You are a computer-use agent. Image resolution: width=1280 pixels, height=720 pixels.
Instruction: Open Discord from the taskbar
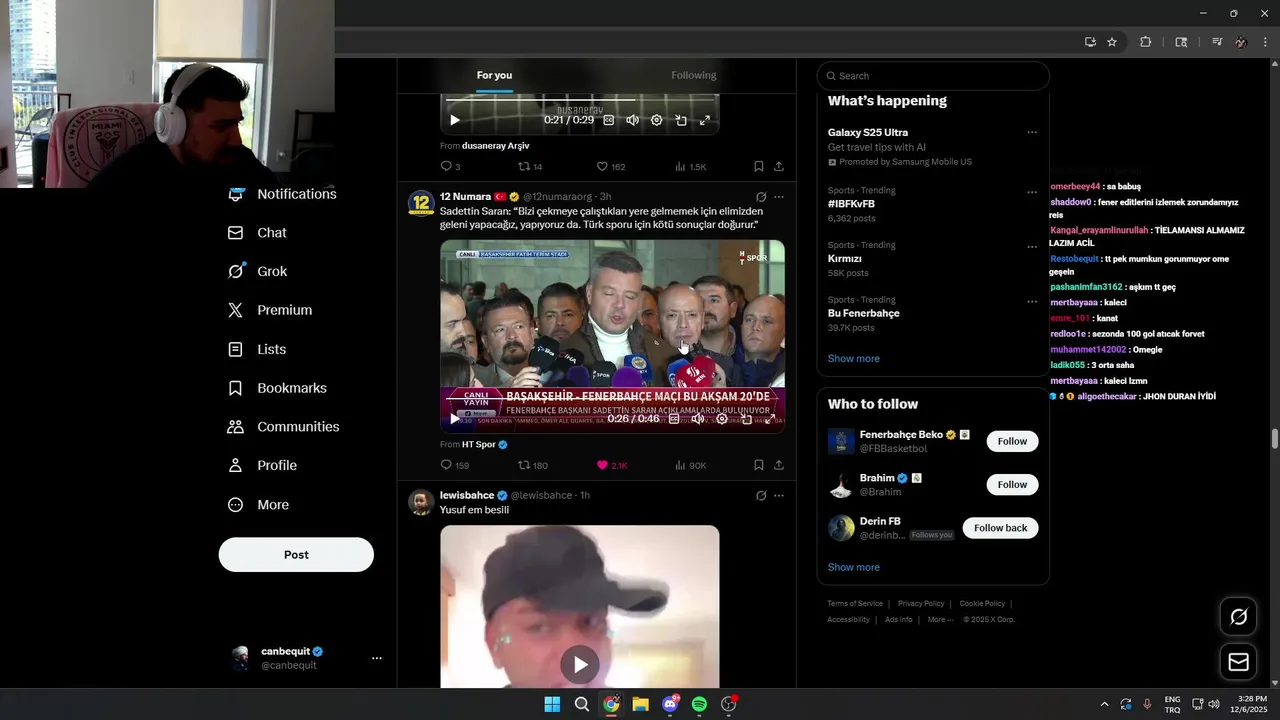pyautogui.click(x=670, y=704)
